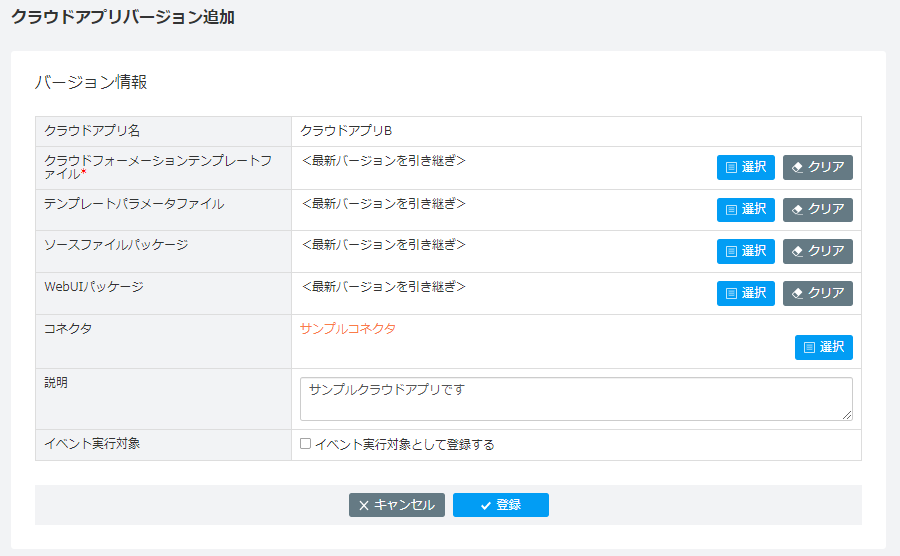Click the WebUIパッケージ row label
Image resolution: width=900 pixels, height=556 pixels.
94,287
